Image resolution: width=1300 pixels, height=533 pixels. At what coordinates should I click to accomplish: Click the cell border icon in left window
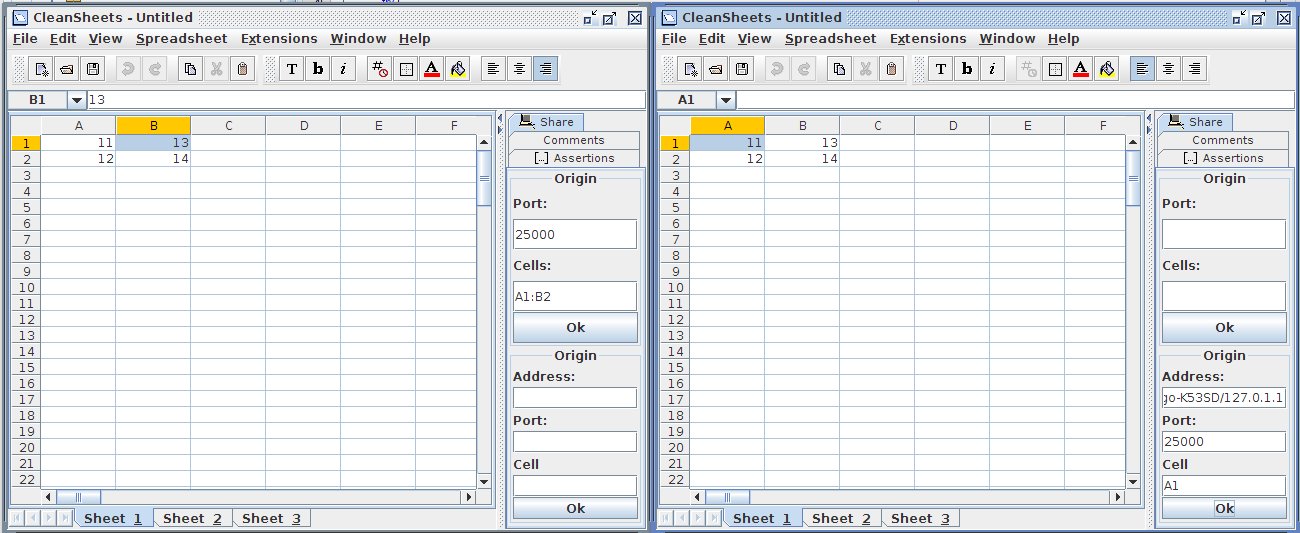pos(405,69)
